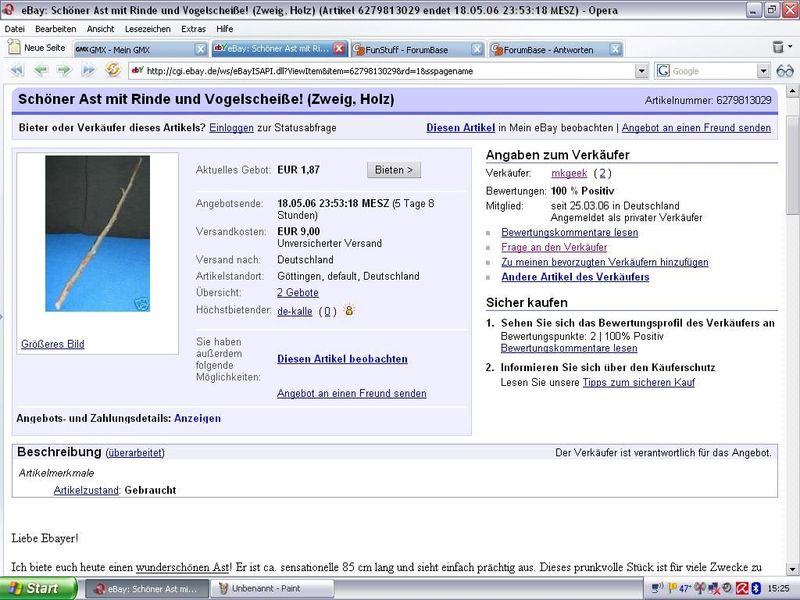Click the vertical scrollbar thumb

[792, 165]
